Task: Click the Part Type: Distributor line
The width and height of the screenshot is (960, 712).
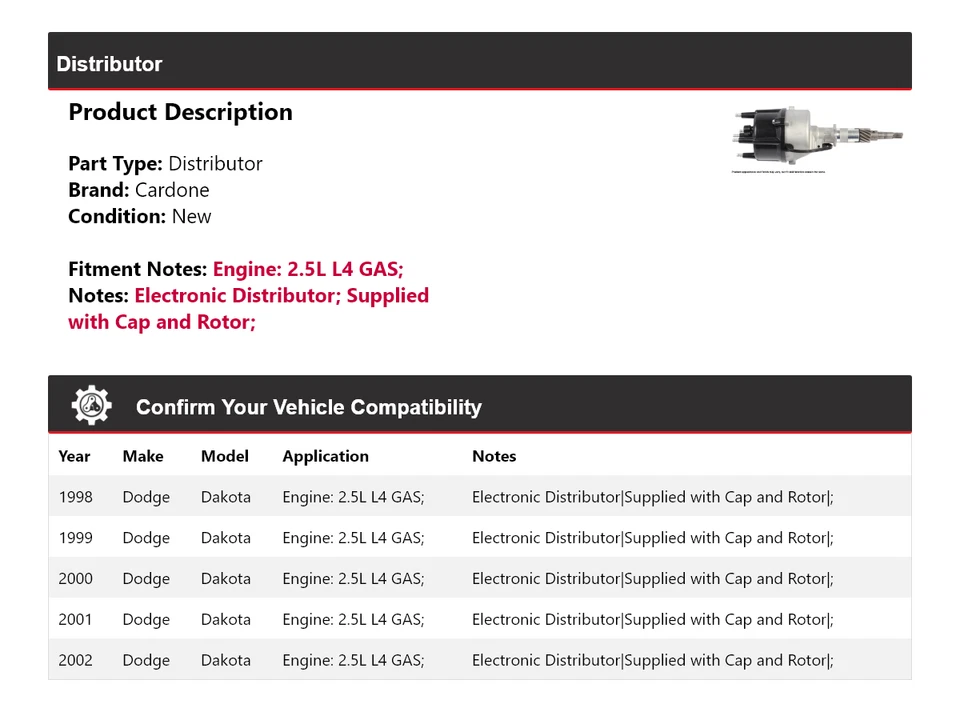Action: 165,163
